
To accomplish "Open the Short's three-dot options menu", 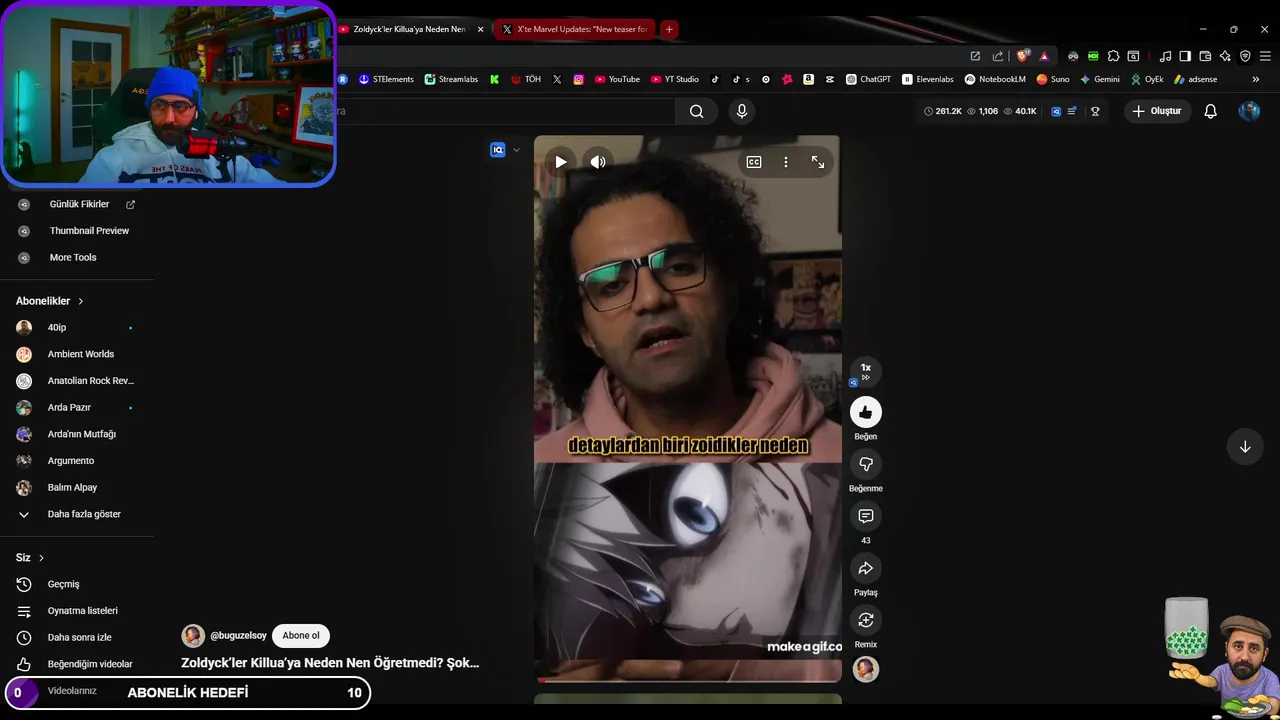I will point(786,162).
